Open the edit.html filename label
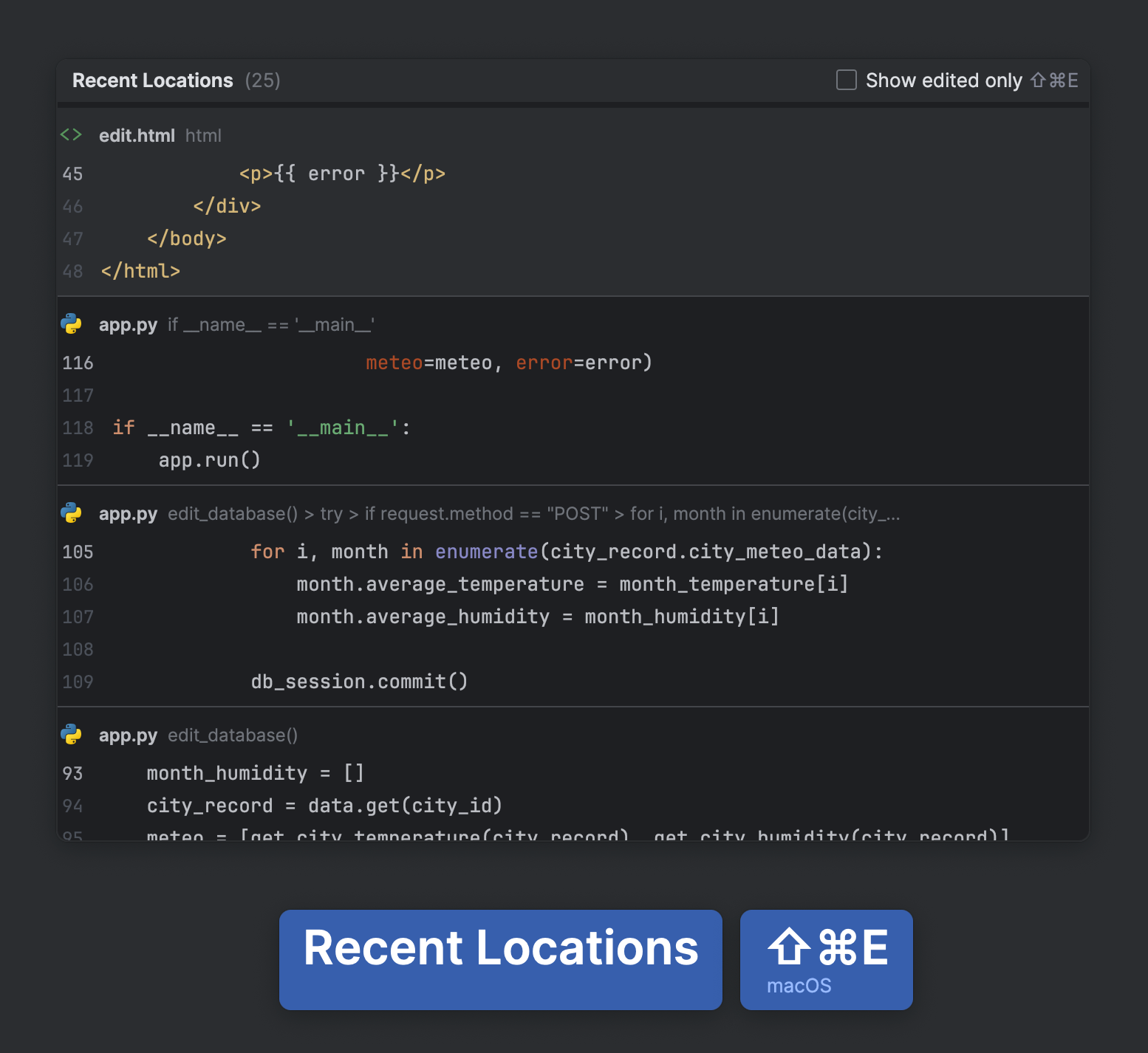 click(x=137, y=135)
